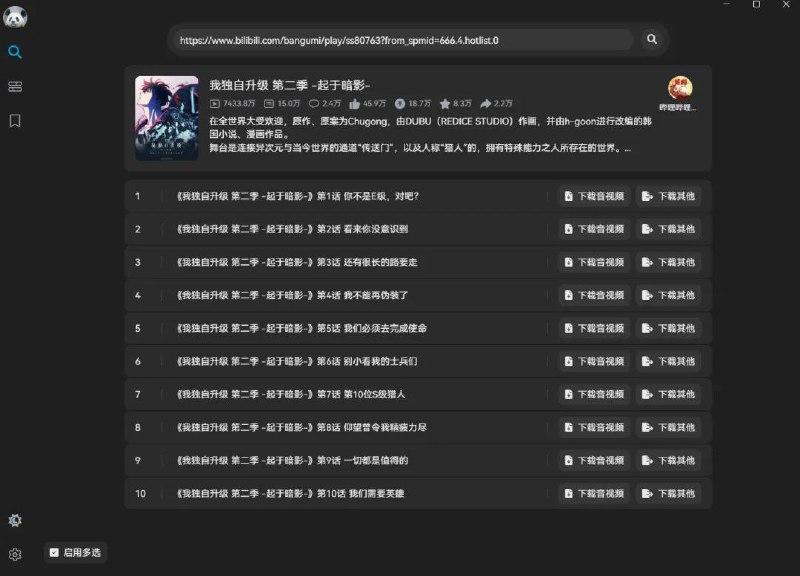Screen dimensions: 800x576
Task: Click 下载音视频 for episode 10
Action: click(594, 493)
